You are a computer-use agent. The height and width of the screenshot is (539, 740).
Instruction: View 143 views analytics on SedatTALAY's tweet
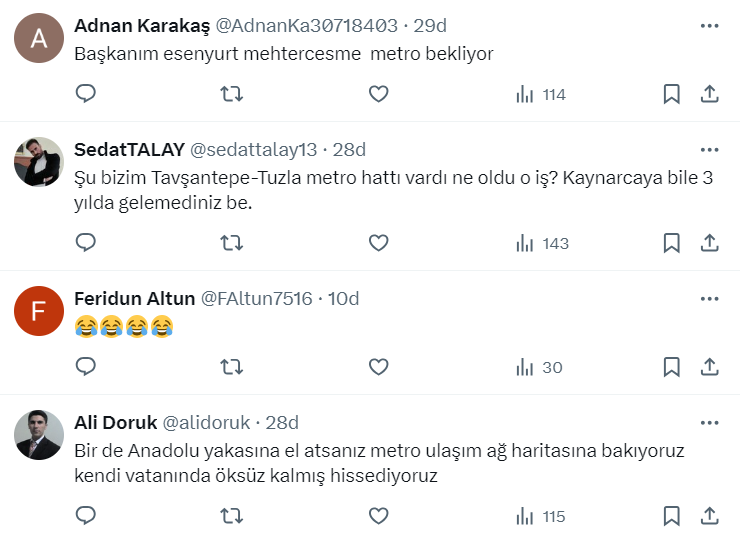pyautogui.click(x=542, y=243)
